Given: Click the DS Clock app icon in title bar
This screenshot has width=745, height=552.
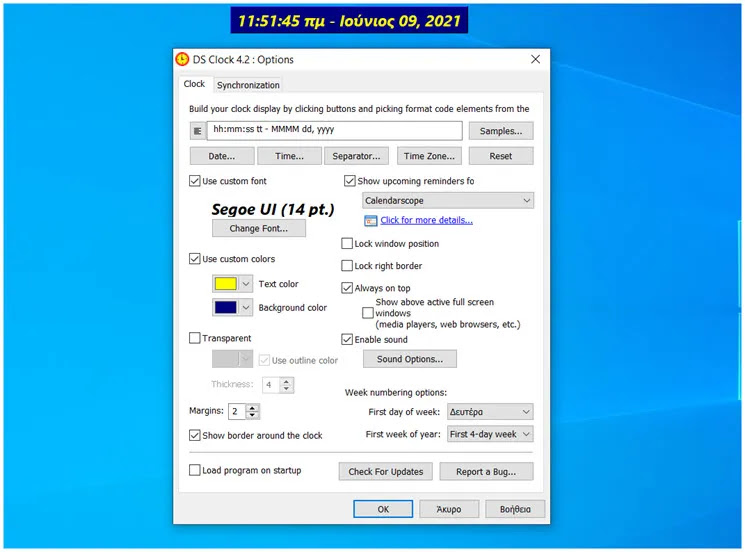Looking at the screenshot, I should [x=182, y=59].
